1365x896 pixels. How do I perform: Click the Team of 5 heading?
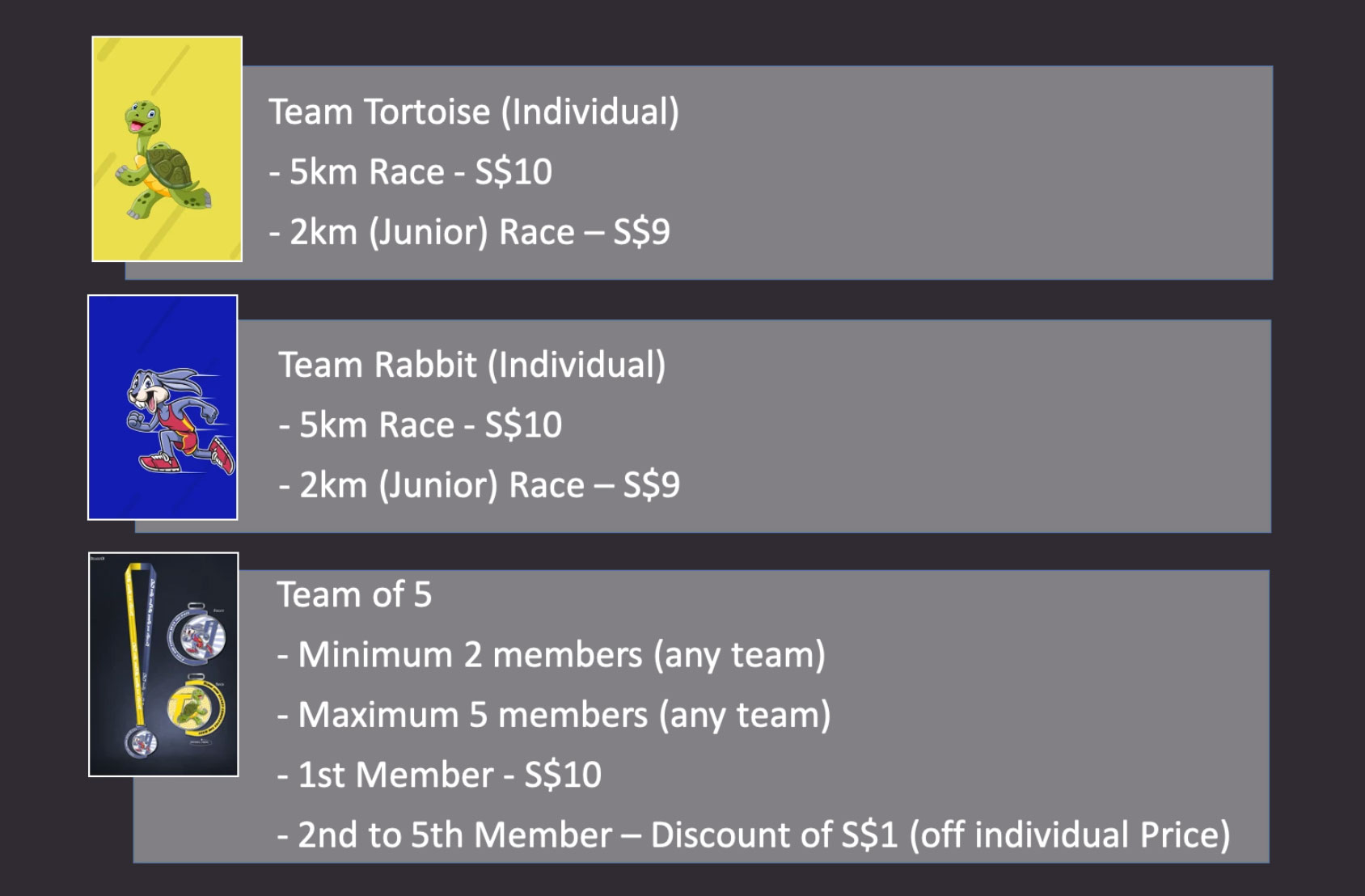click(x=354, y=594)
